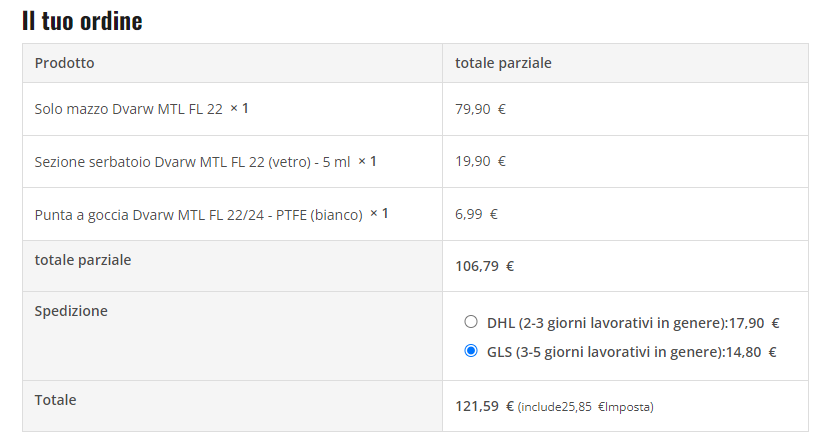The height and width of the screenshot is (446, 818).
Task: Select the GLS shipping radio button
Action: pyautogui.click(x=471, y=351)
